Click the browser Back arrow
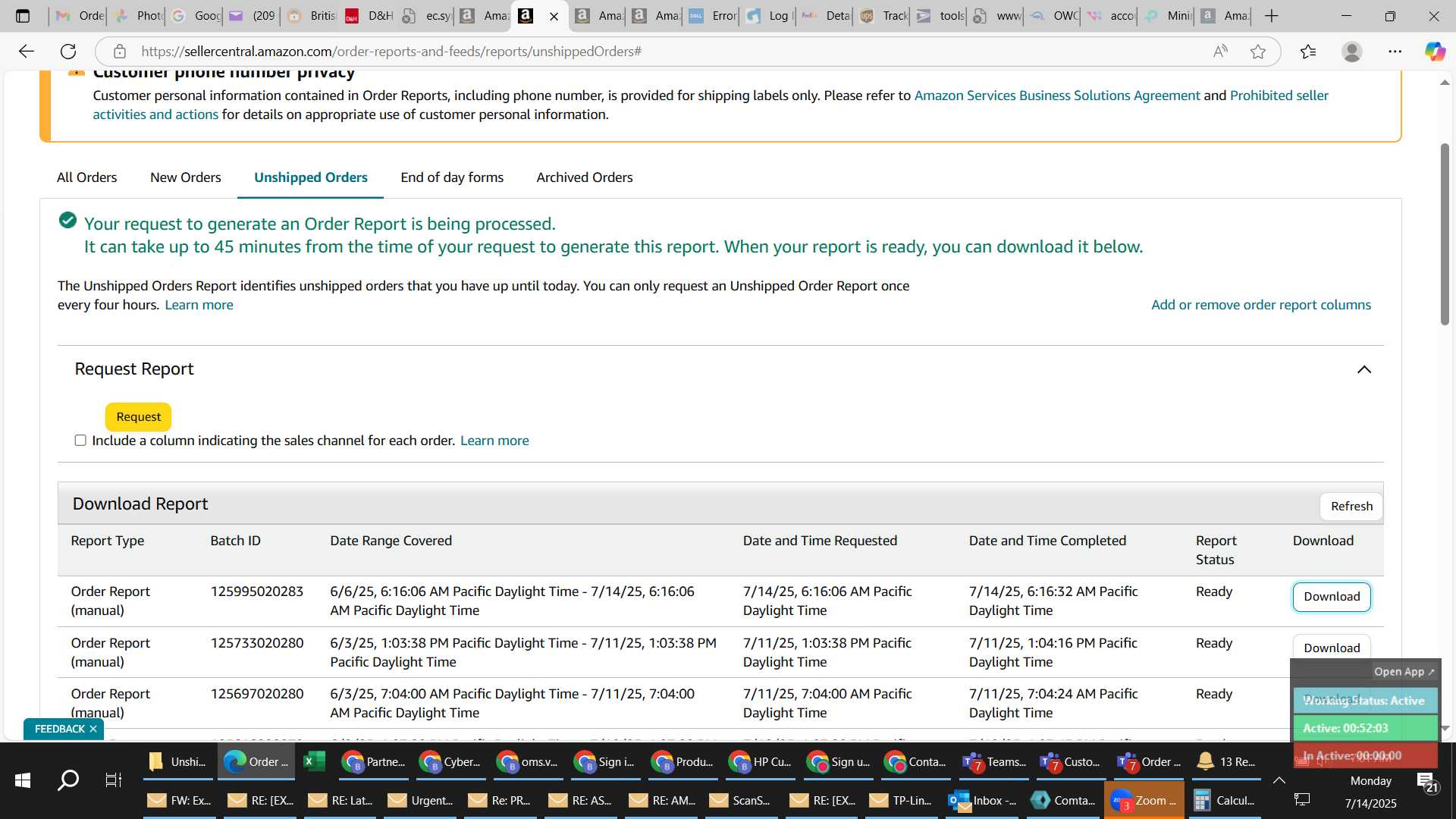 [27, 51]
